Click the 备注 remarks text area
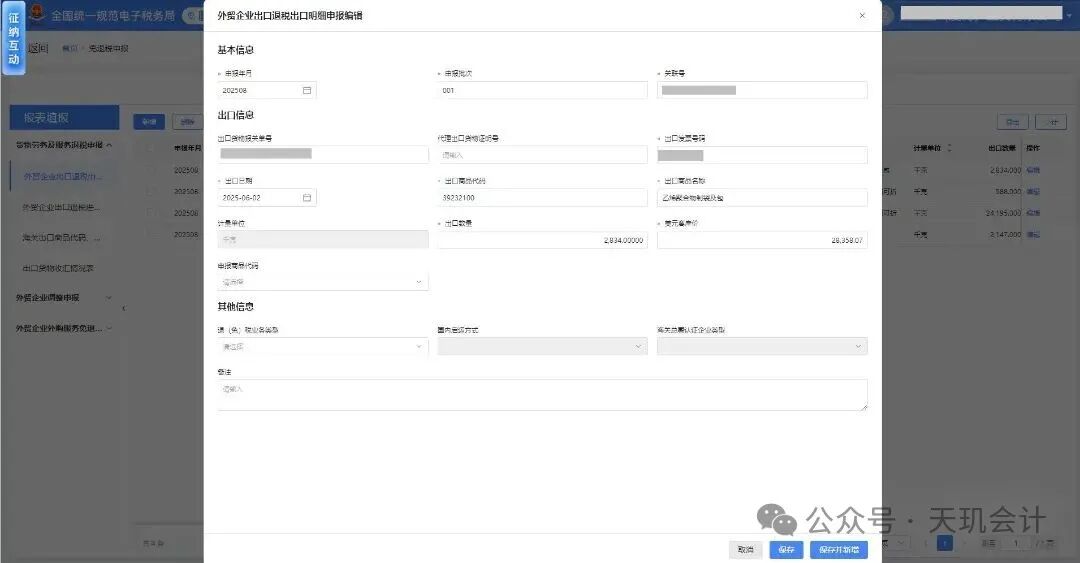1080x563 pixels. point(542,395)
